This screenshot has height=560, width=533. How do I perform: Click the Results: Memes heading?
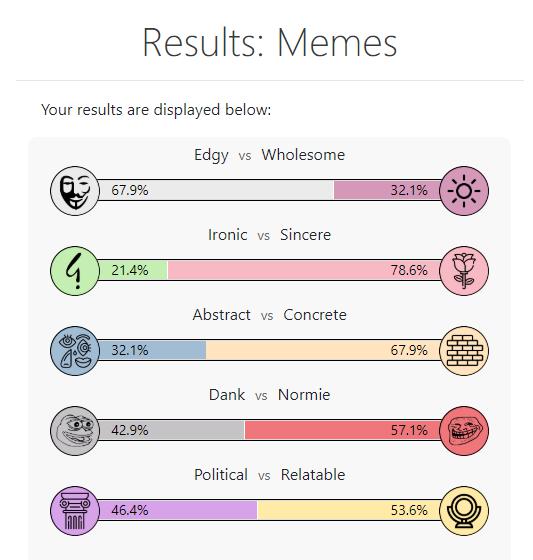[270, 42]
